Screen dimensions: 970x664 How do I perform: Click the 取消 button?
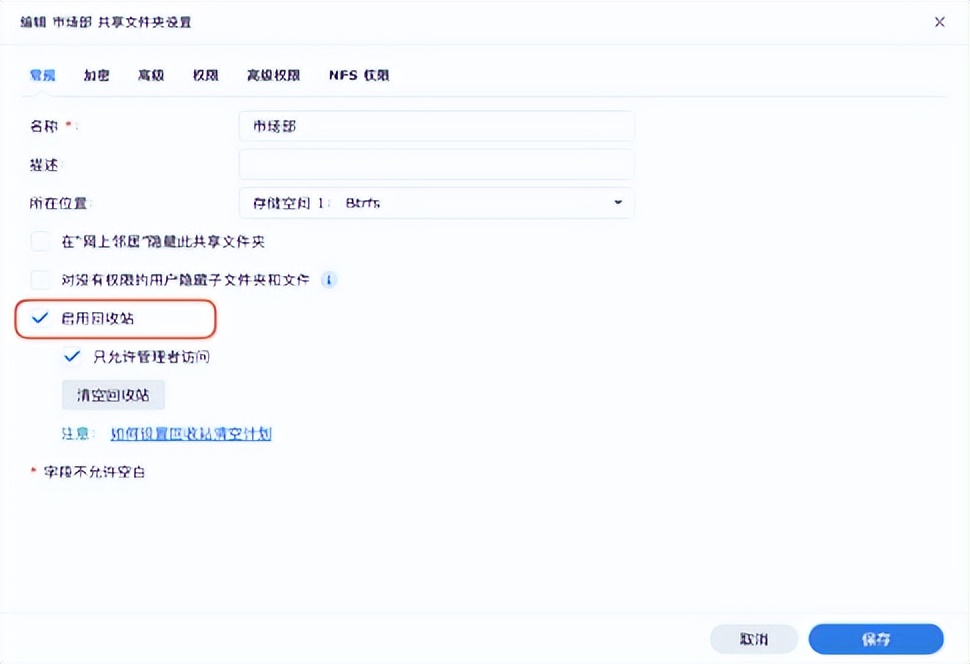coord(754,639)
